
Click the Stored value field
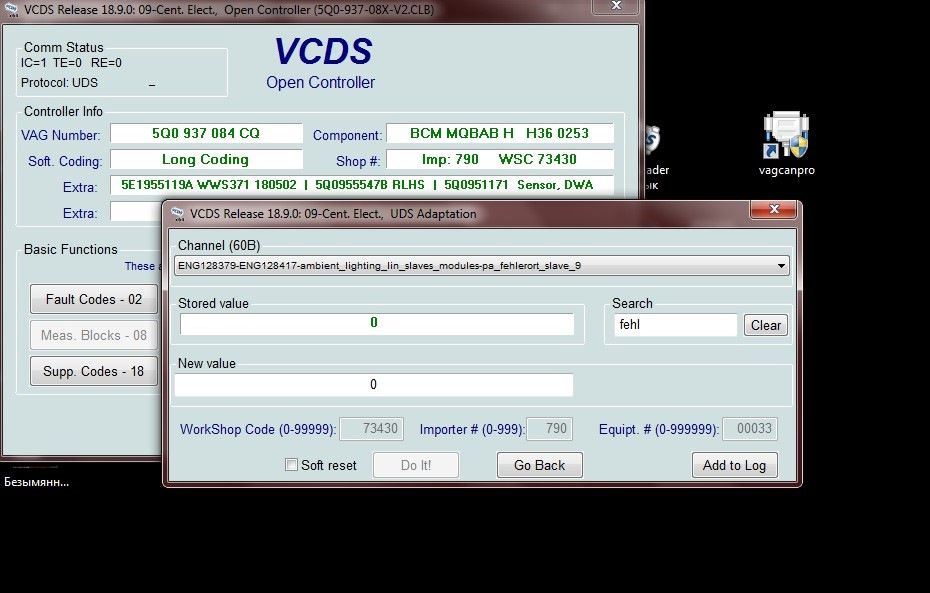[x=377, y=323]
